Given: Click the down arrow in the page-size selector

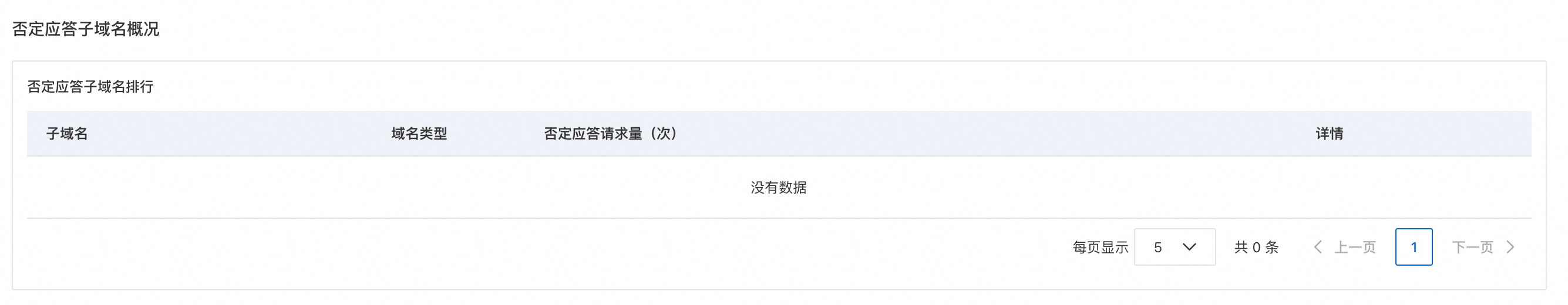Looking at the screenshot, I should (1189, 248).
